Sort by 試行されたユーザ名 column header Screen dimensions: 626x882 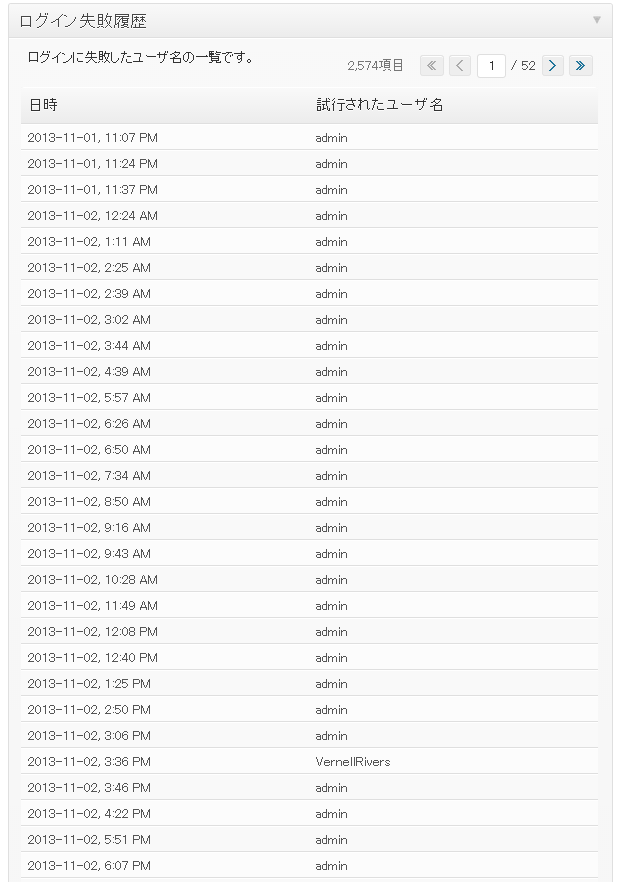[x=380, y=105]
